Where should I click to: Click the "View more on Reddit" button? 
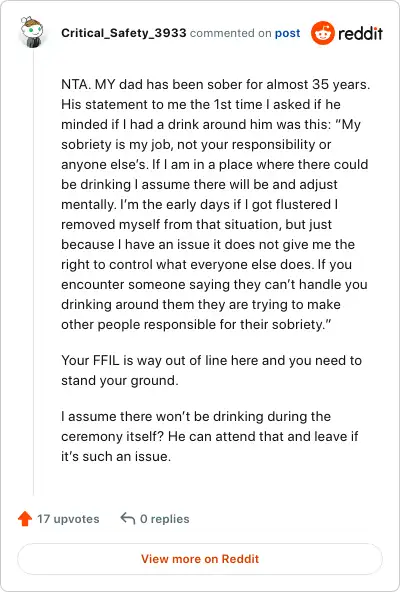tap(200, 559)
